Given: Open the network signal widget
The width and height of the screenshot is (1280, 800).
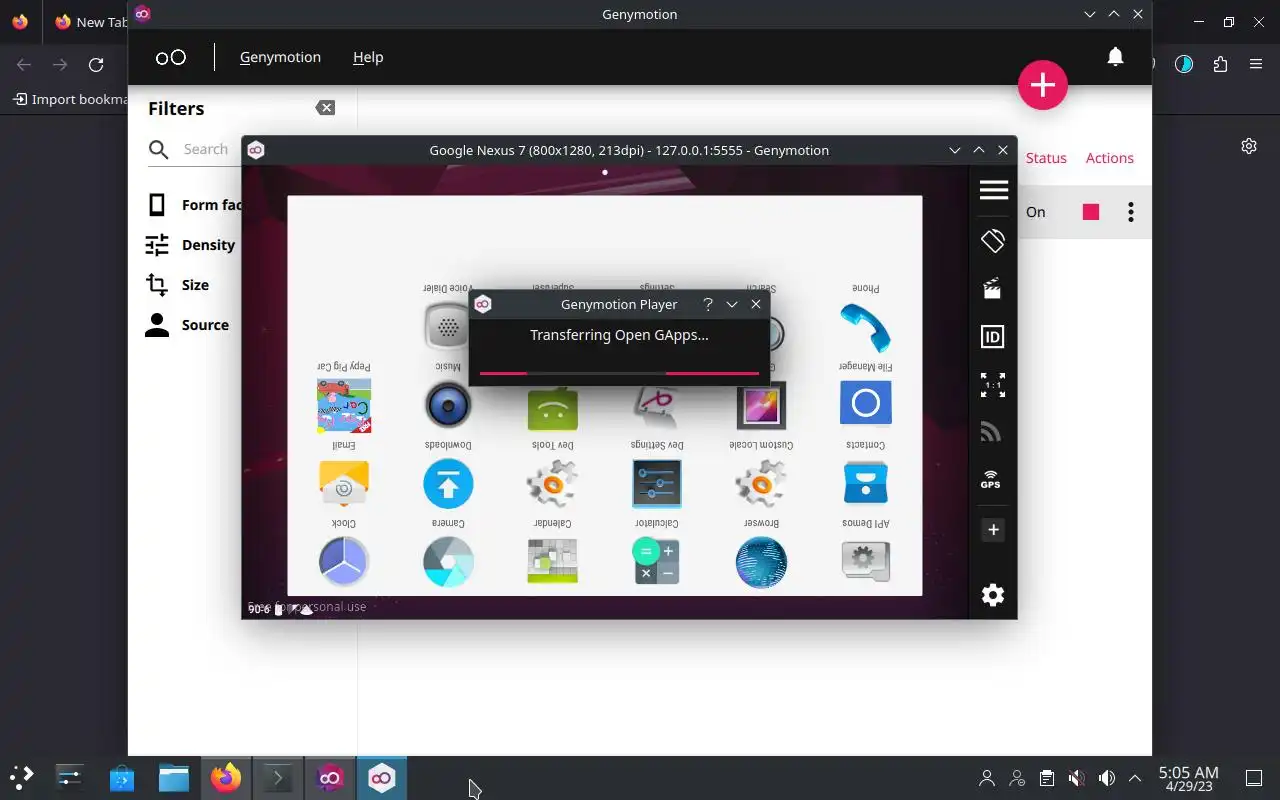Looking at the screenshot, I should tap(991, 432).
